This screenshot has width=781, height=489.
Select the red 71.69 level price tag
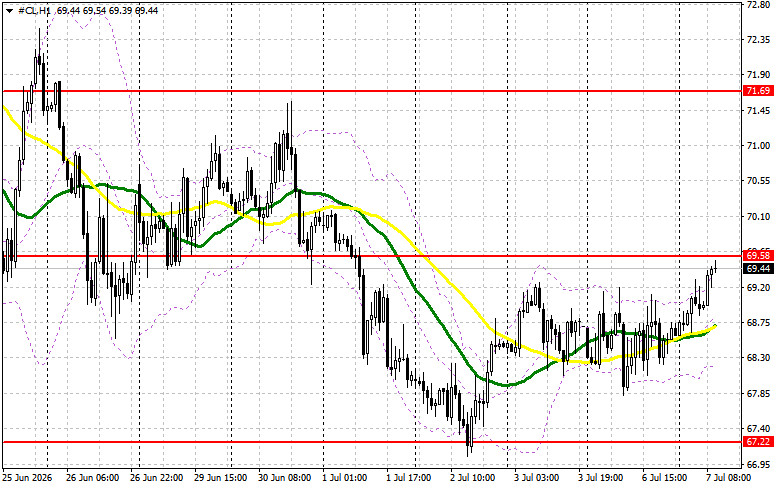(759, 91)
